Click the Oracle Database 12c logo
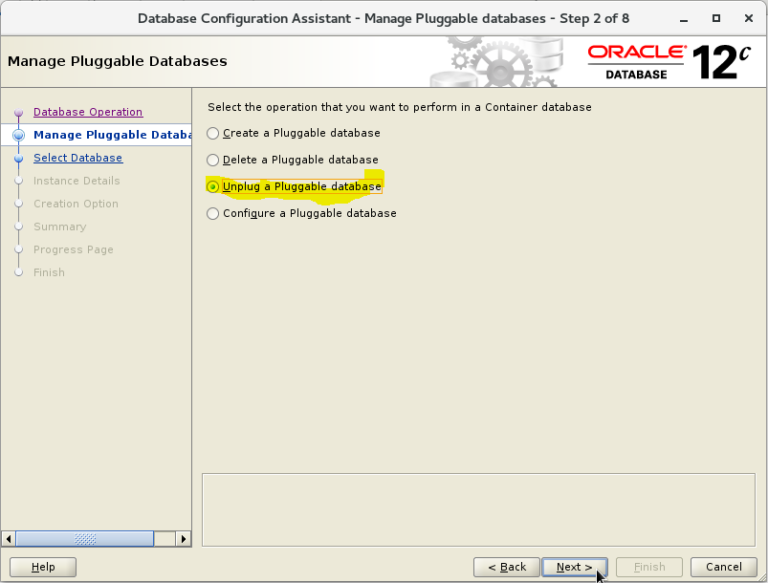 point(668,62)
